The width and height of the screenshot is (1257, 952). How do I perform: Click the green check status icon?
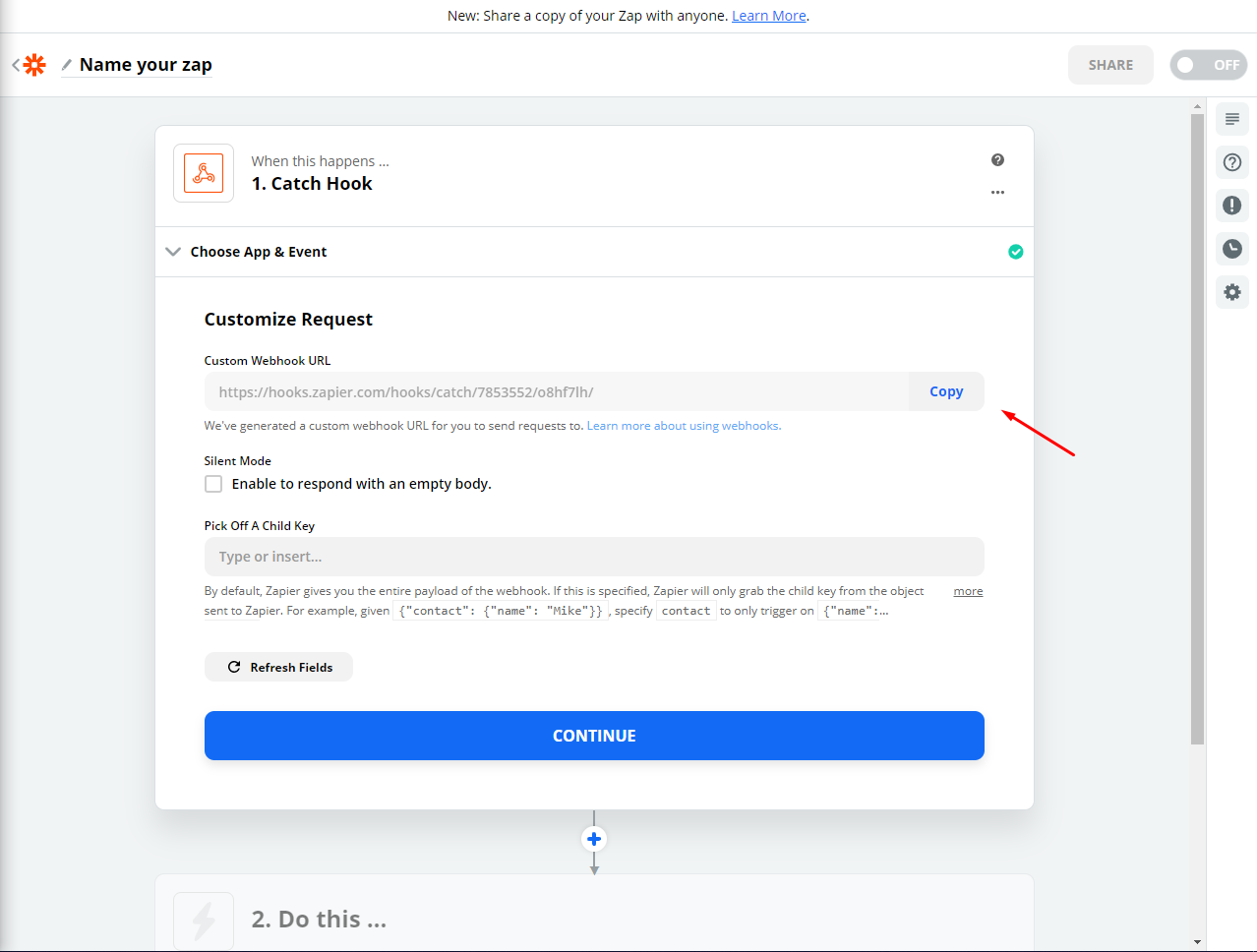click(1016, 252)
